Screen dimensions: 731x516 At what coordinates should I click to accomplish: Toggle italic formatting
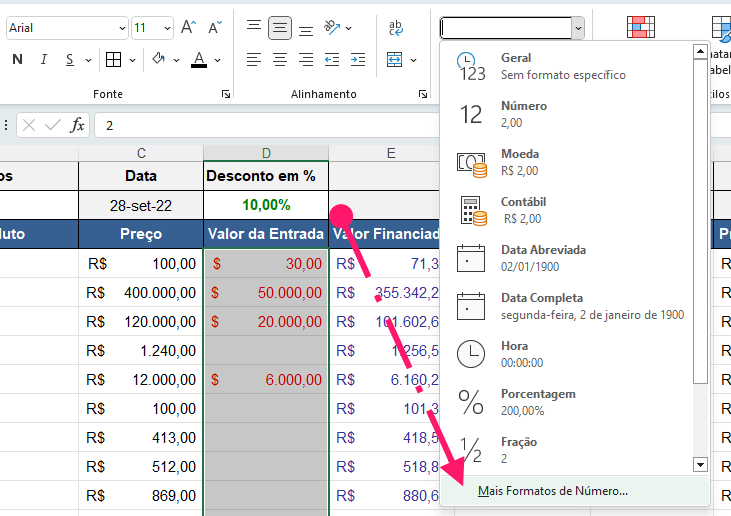(x=43, y=60)
